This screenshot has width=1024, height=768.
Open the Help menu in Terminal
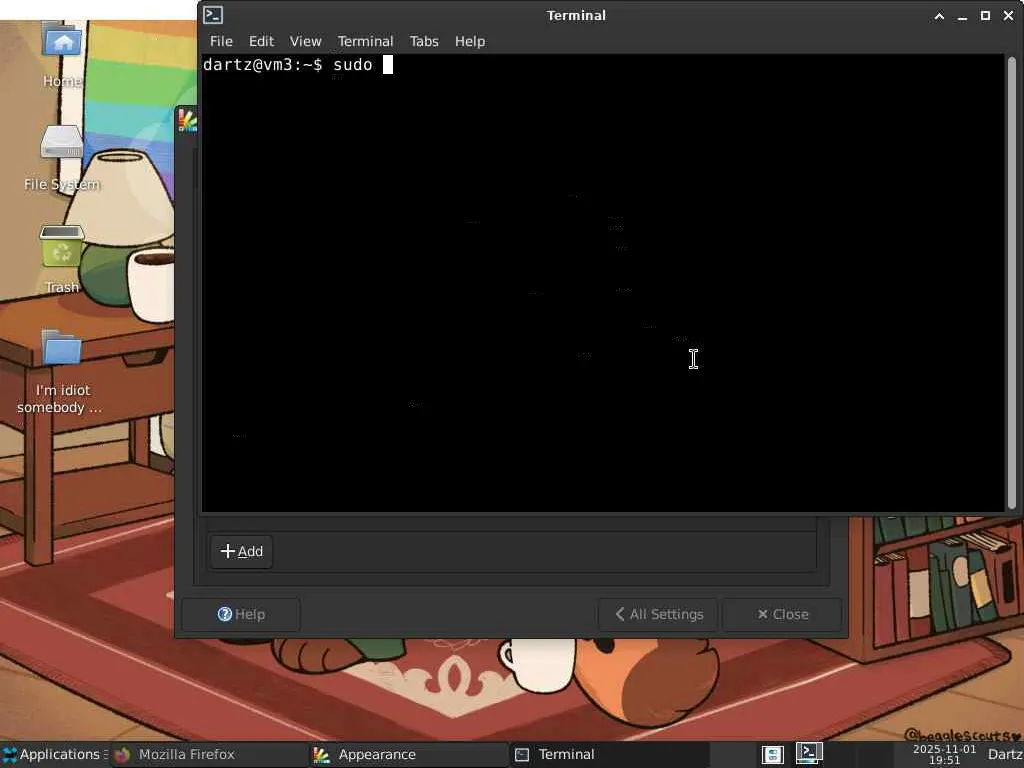470,41
